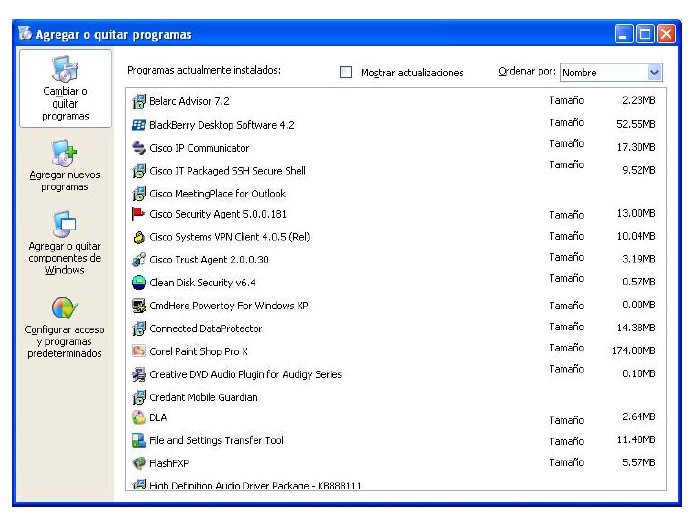The width and height of the screenshot is (693, 517).
Task: Click the Connected DataProtector icon
Action: [139, 328]
